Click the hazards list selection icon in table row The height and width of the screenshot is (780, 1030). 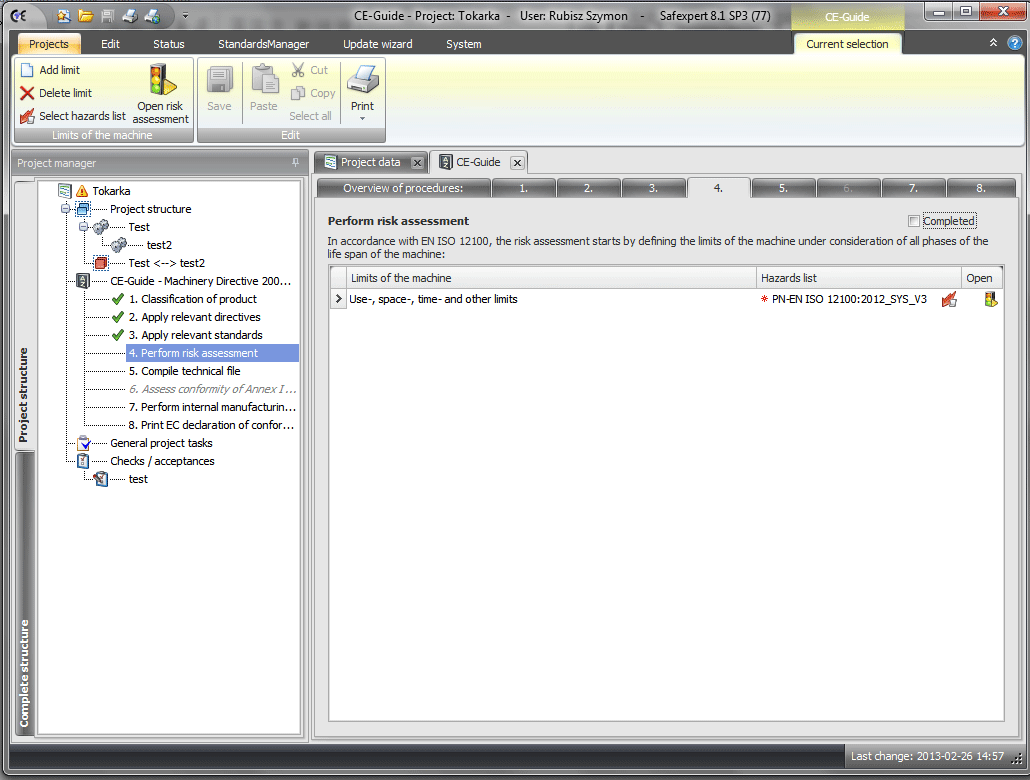tap(949, 299)
